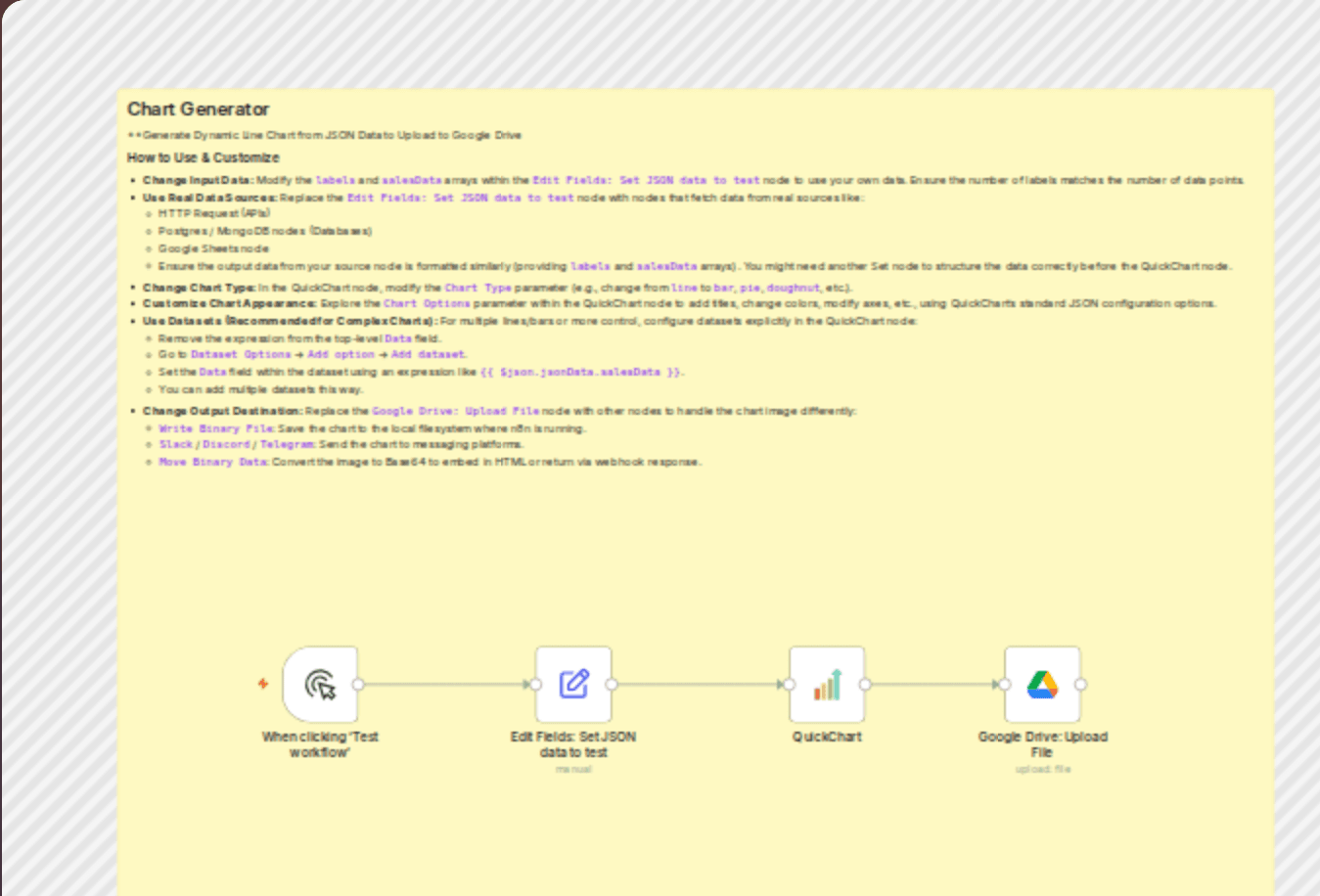Click the "Change Input Data:" bold text
1320x896 pixels.
click(199, 180)
